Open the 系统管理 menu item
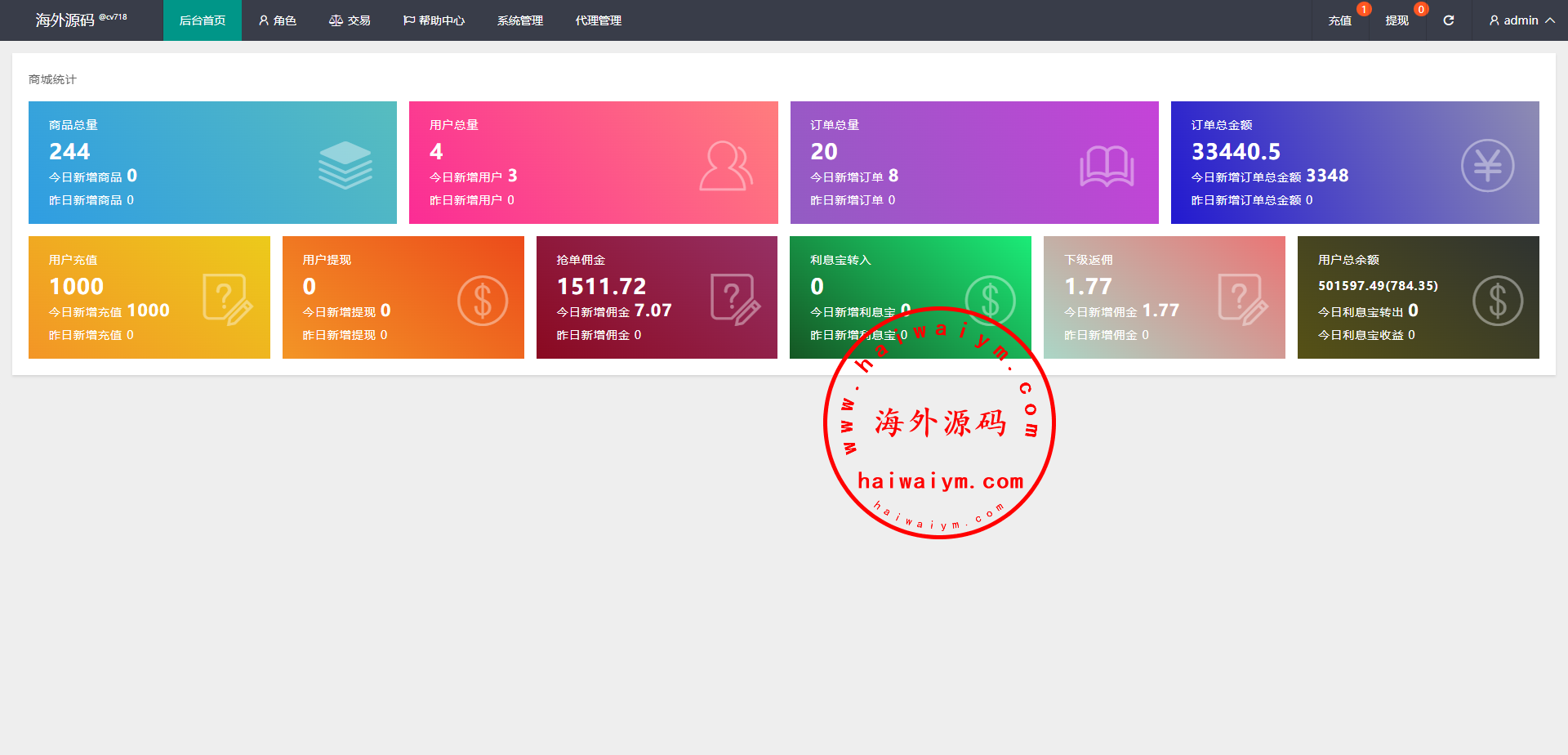Image resolution: width=1568 pixels, height=755 pixels. pyautogui.click(x=519, y=20)
